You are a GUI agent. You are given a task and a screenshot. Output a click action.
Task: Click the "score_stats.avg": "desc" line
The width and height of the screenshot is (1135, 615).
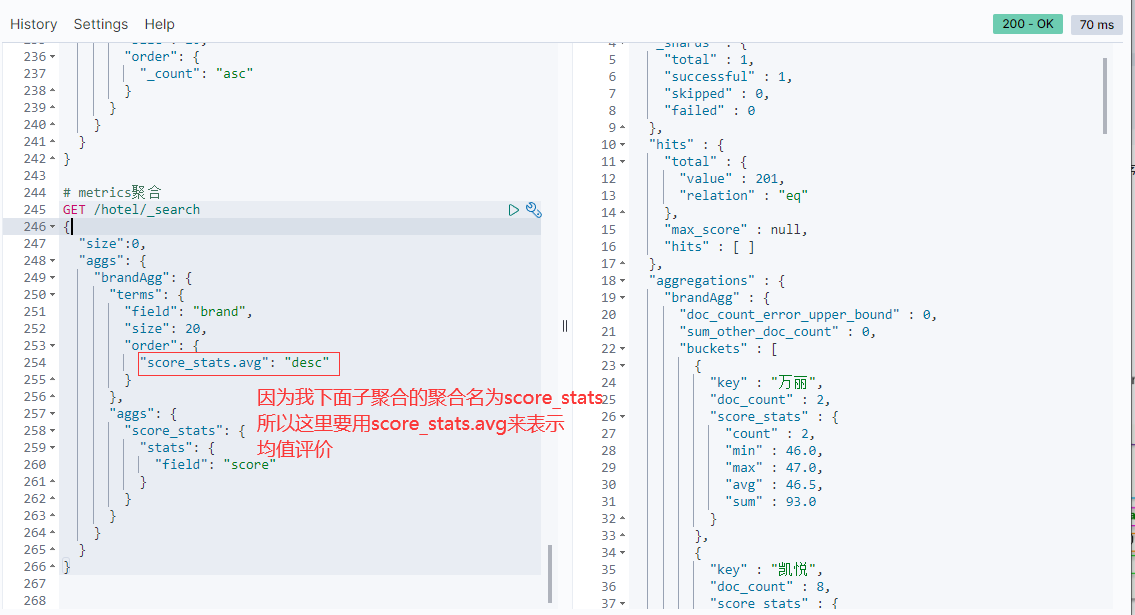click(x=235, y=362)
